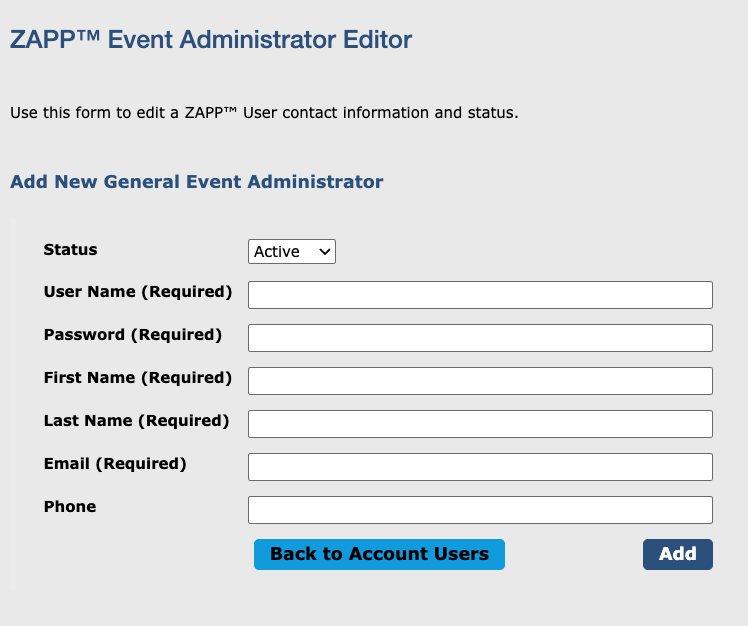Click the Last Name (Required) label
The height and width of the screenshot is (626, 748).
point(136,420)
